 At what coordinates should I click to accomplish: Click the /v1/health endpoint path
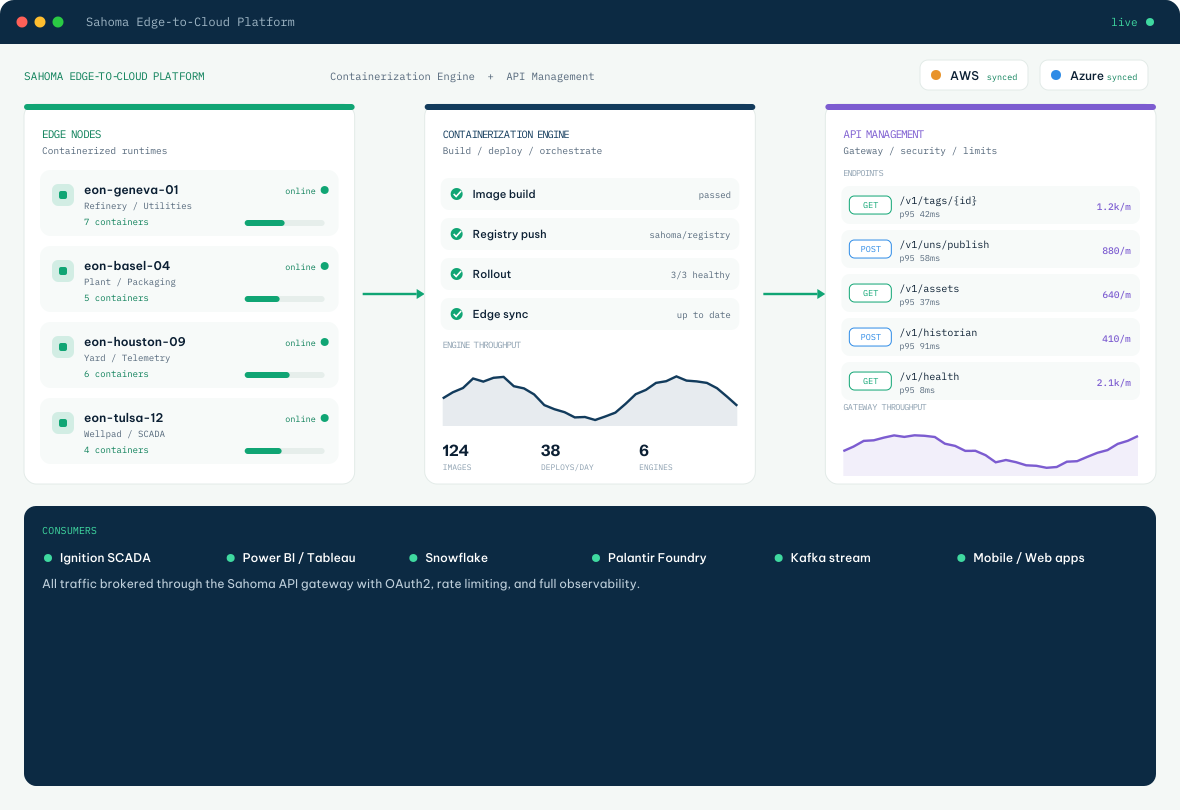929,376
